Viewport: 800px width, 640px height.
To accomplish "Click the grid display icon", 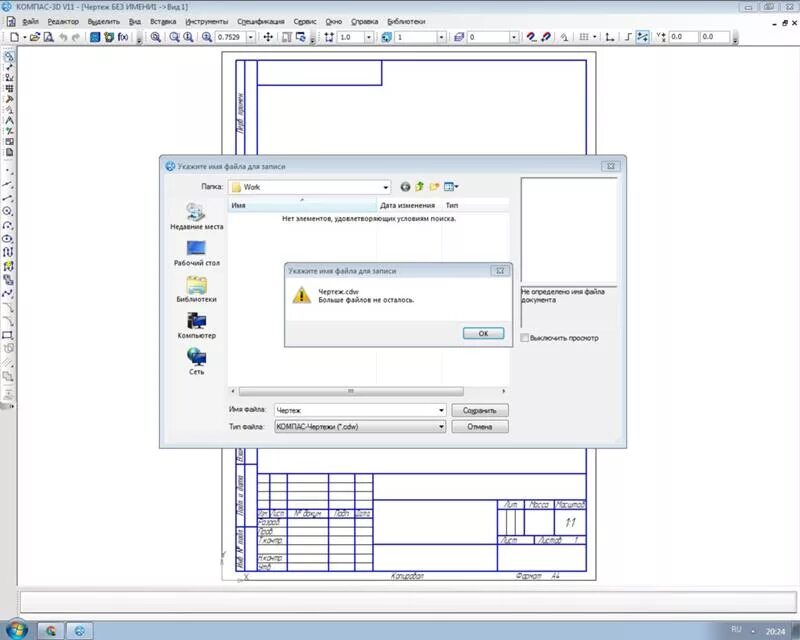I will (584, 37).
